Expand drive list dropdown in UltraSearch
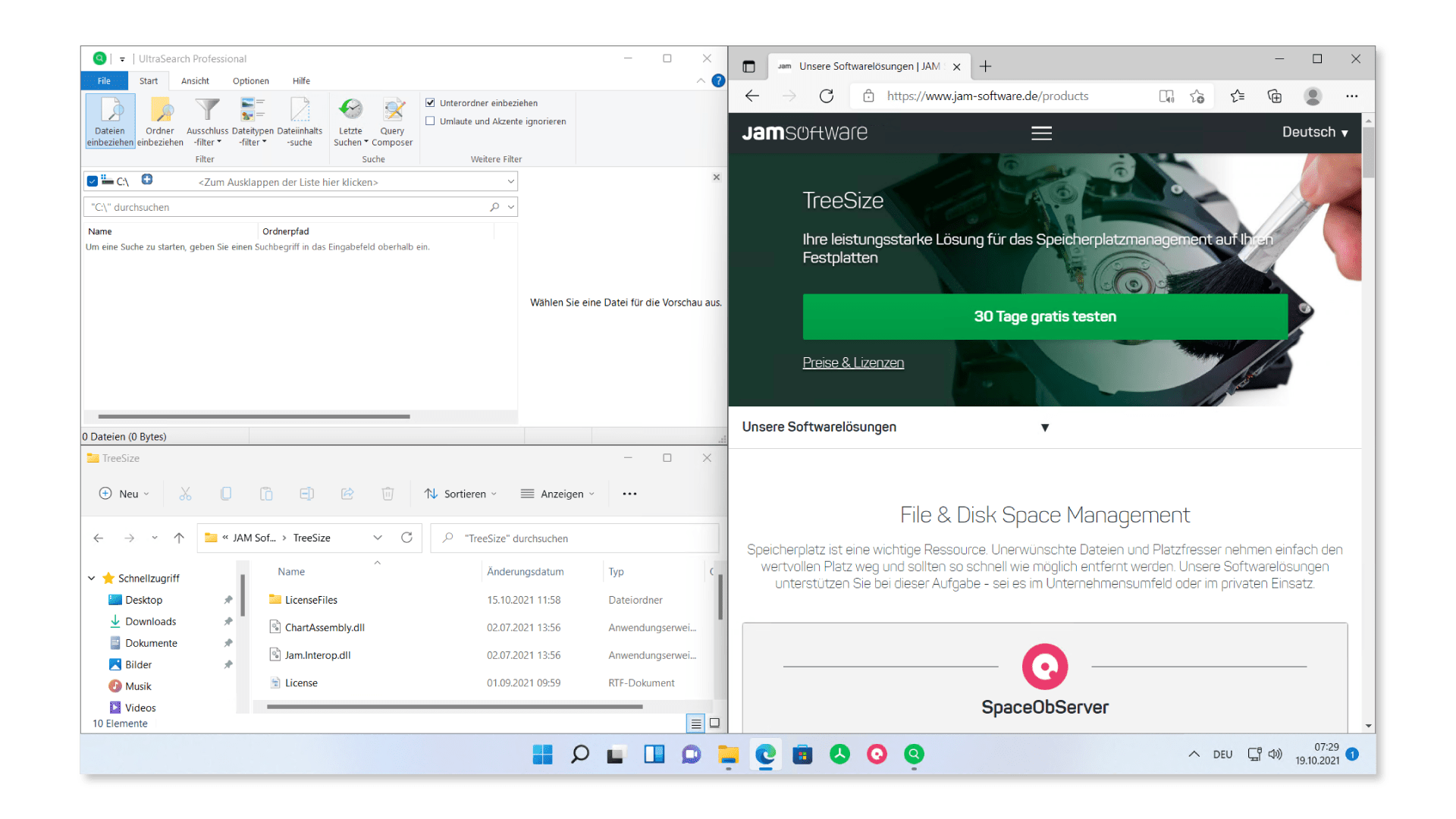Image resolution: width=1456 pixels, height=819 pixels. (510, 181)
